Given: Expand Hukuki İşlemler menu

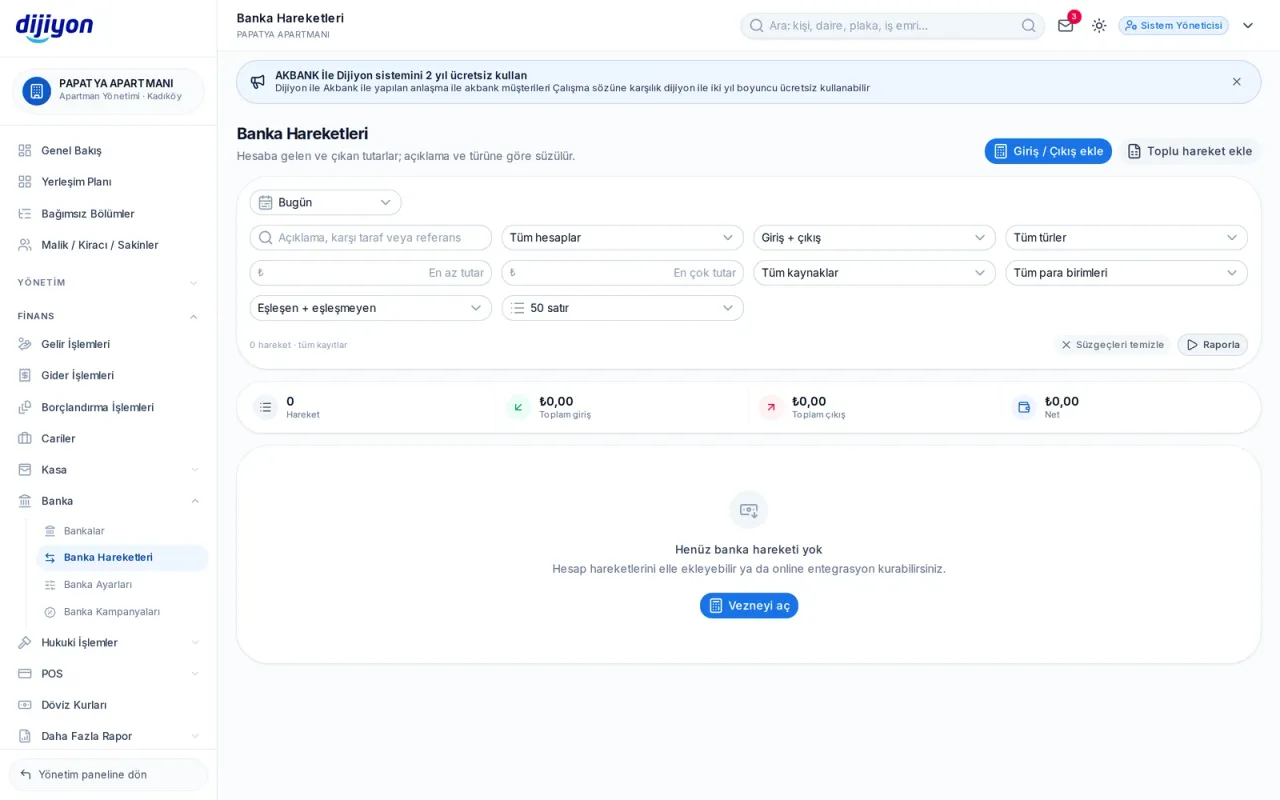Looking at the screenshot, I should click(x=108, y=642).
